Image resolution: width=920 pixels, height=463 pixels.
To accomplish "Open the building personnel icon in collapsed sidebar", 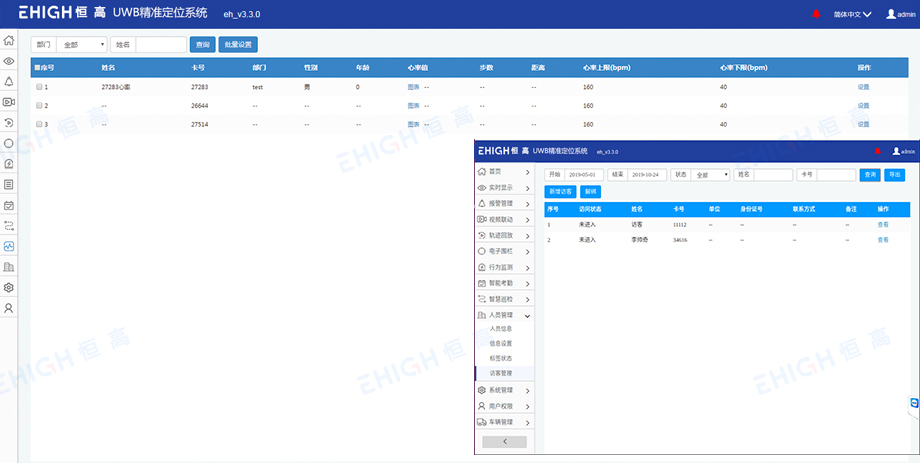I will click(8, 267).
